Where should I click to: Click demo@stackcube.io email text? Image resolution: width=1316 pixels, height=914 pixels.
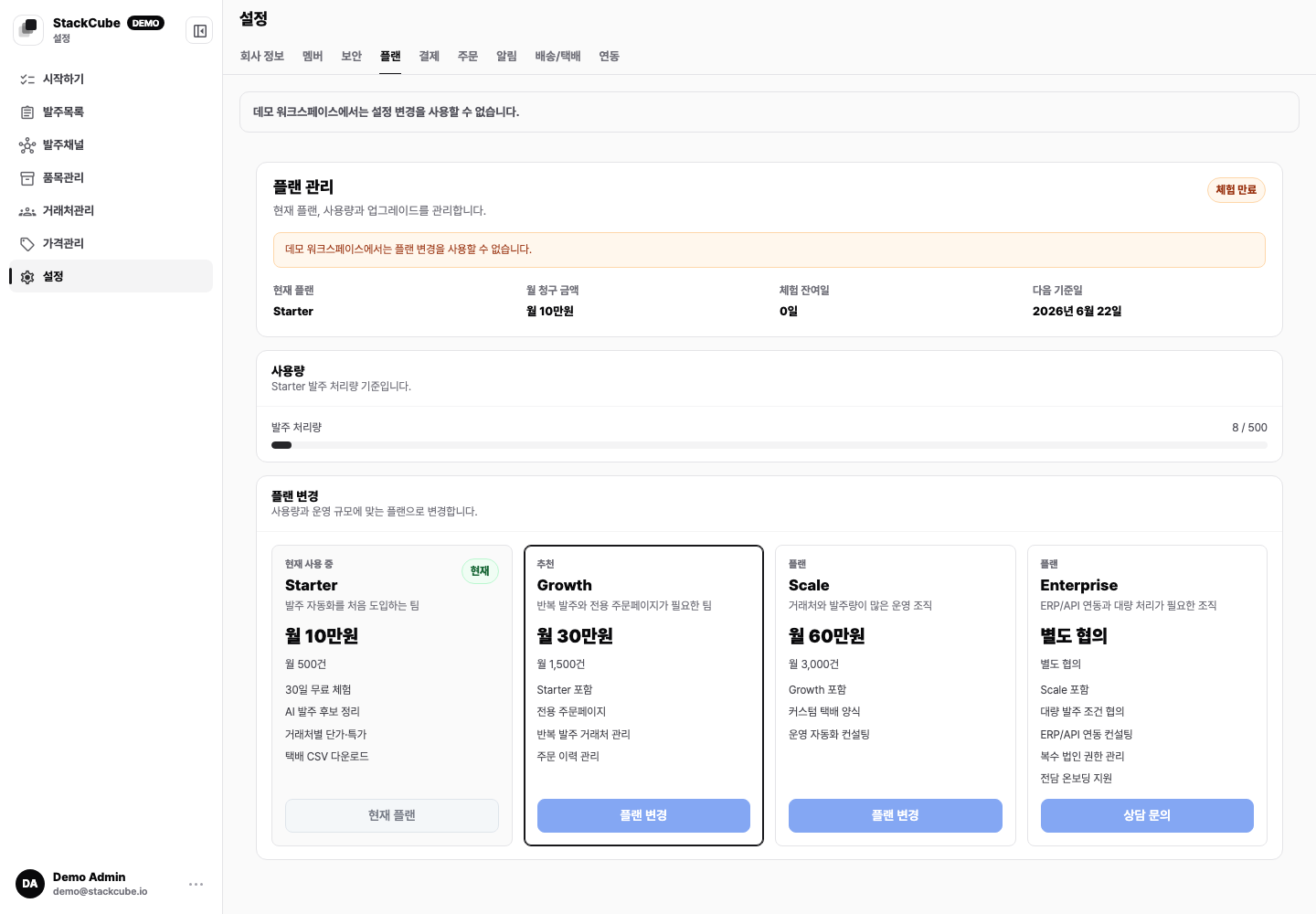tap(101, 892)
